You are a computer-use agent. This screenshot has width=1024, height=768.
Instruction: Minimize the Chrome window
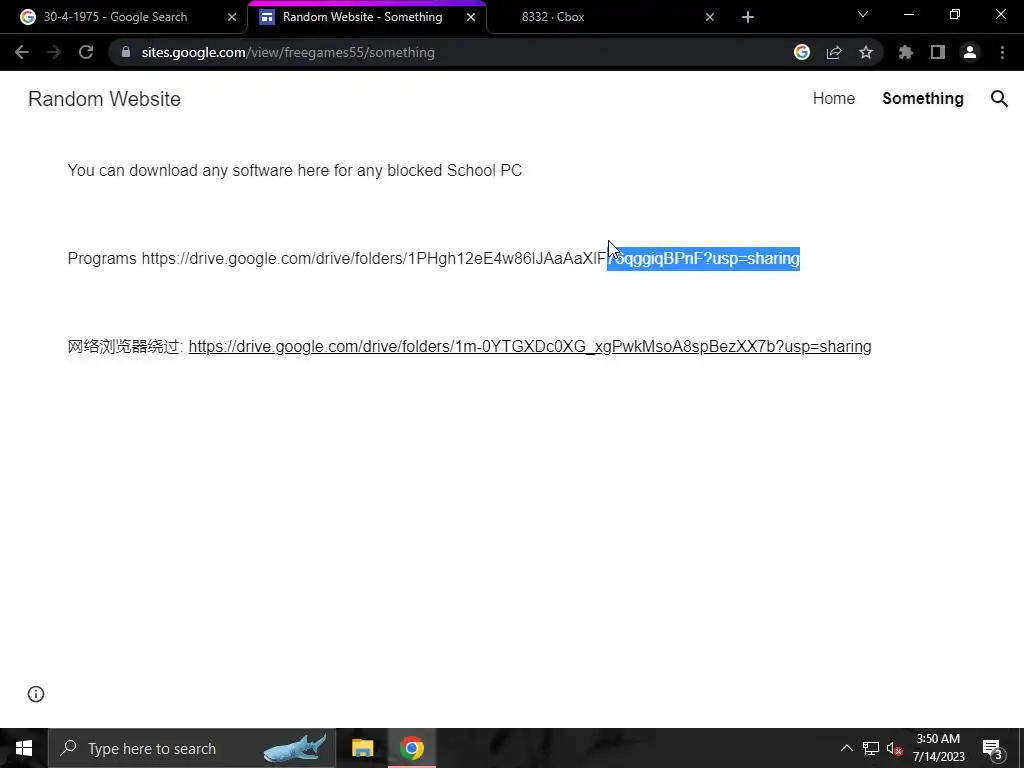click(x=908, y=14)
